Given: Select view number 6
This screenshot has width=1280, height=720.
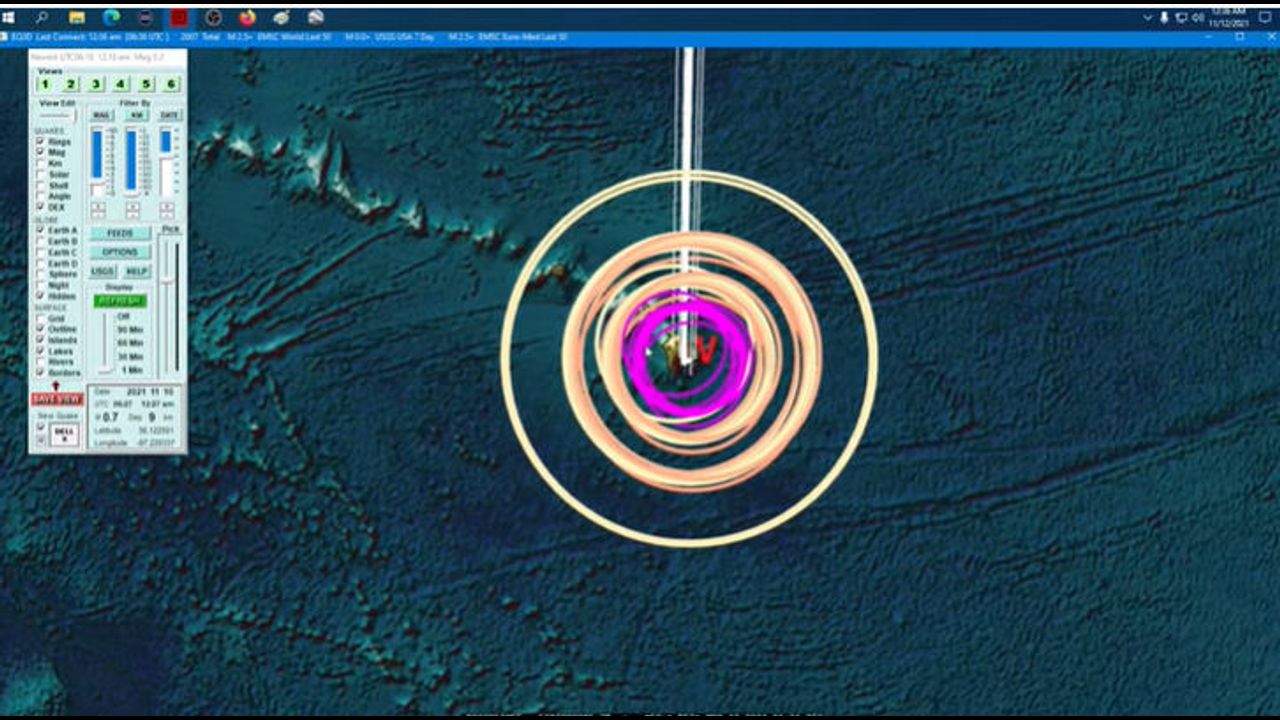Looking at the screenshot, I should (171, 85).
